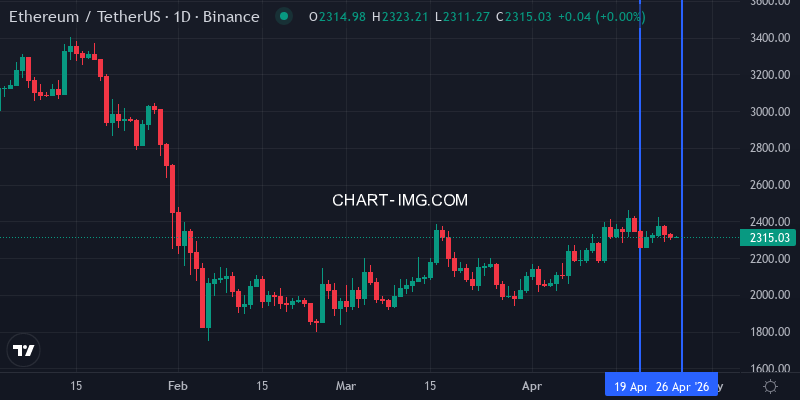The image size is (800, 400).
Task: Click the 1800.00 price axis label
Action: coord(770,332)
